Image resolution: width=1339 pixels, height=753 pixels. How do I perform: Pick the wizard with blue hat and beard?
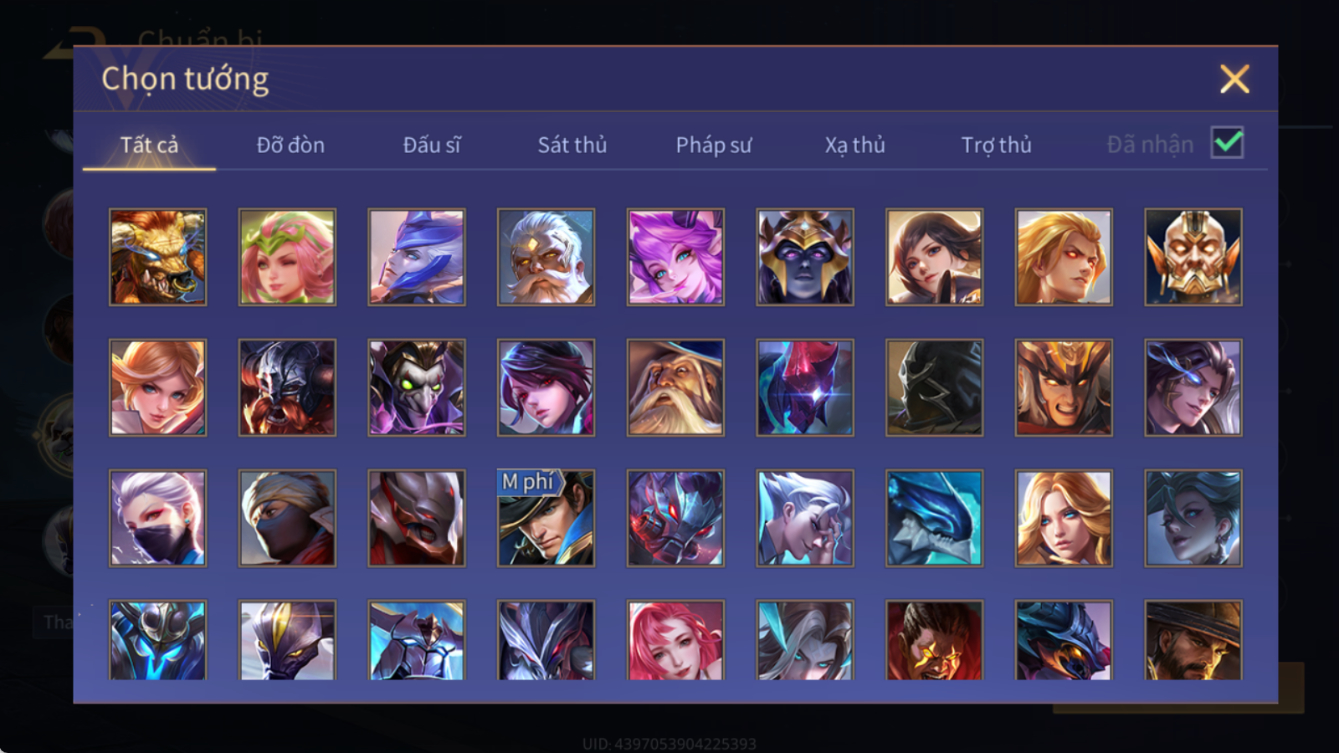tap(675, 387)
